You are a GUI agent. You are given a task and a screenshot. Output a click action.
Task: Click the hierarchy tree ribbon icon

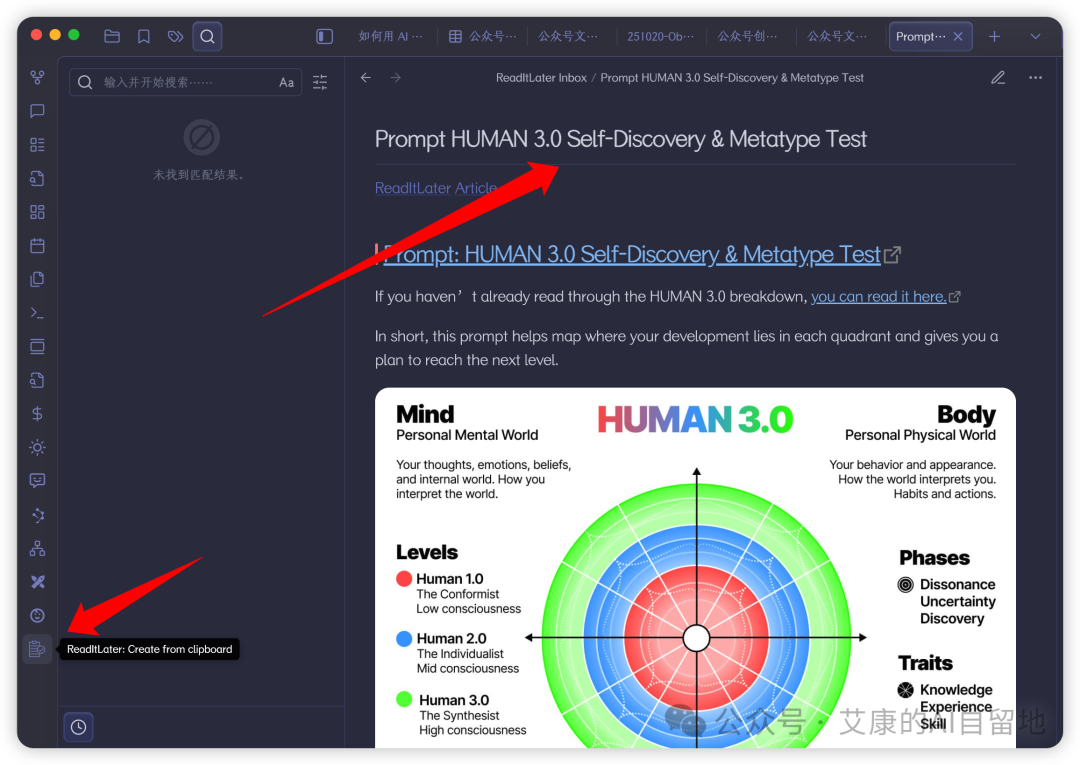tap(37, 548)
